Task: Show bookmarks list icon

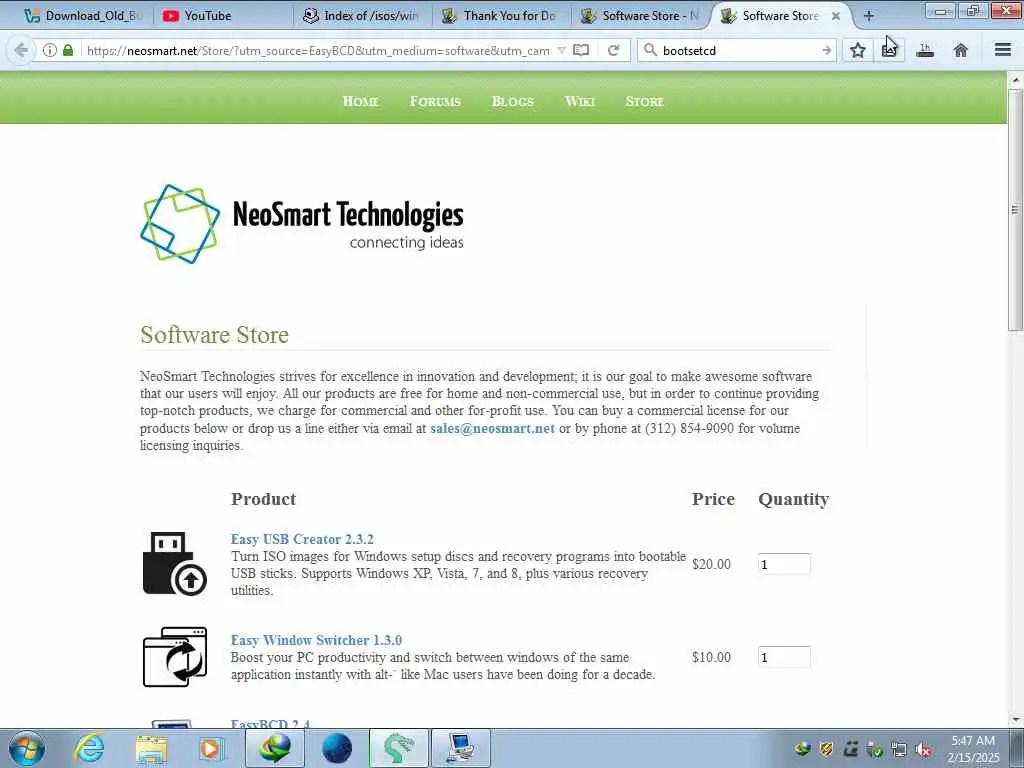Action: 889,50
